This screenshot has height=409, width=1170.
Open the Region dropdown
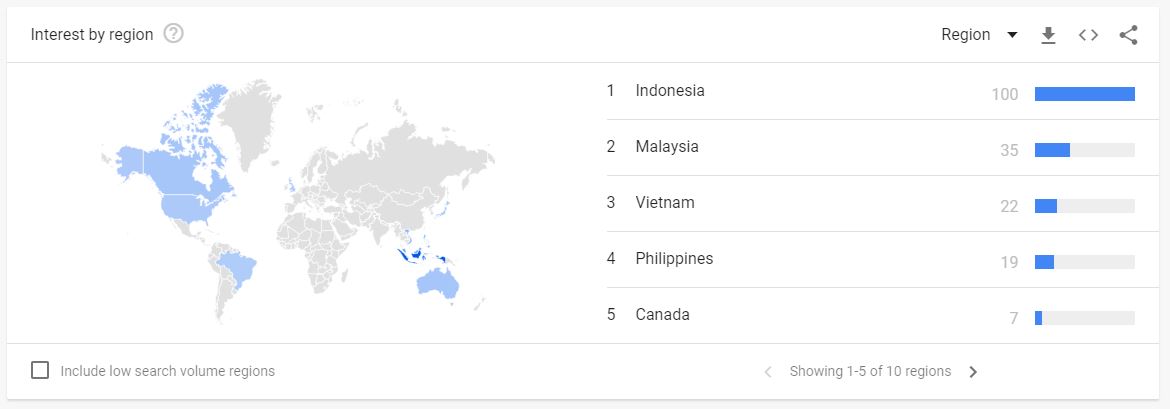[979, 35]
